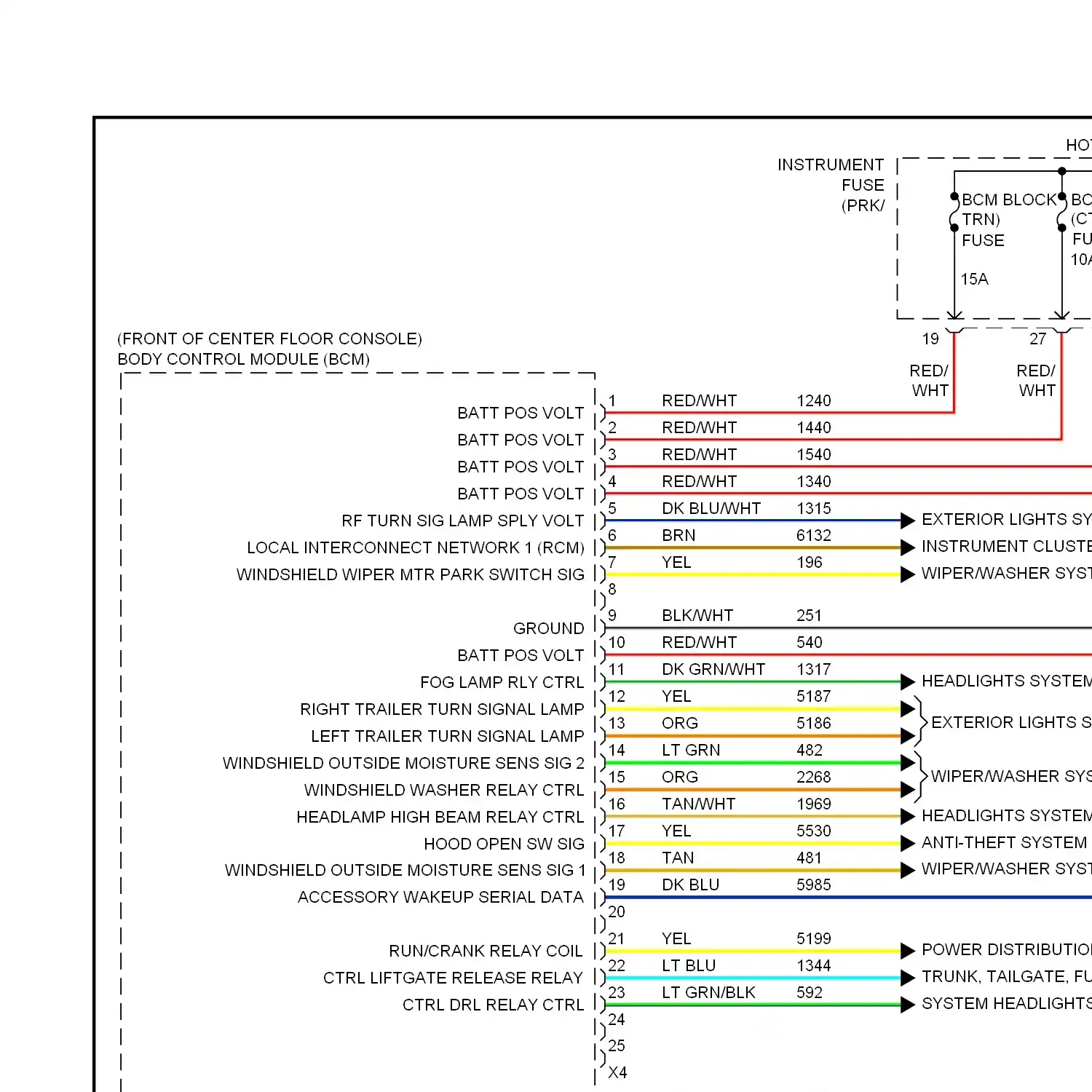The width and height of the screenshot is (1092, 1092).
Task: Click circuit number 6132 on BRN wire
Action: coord(813,535)
